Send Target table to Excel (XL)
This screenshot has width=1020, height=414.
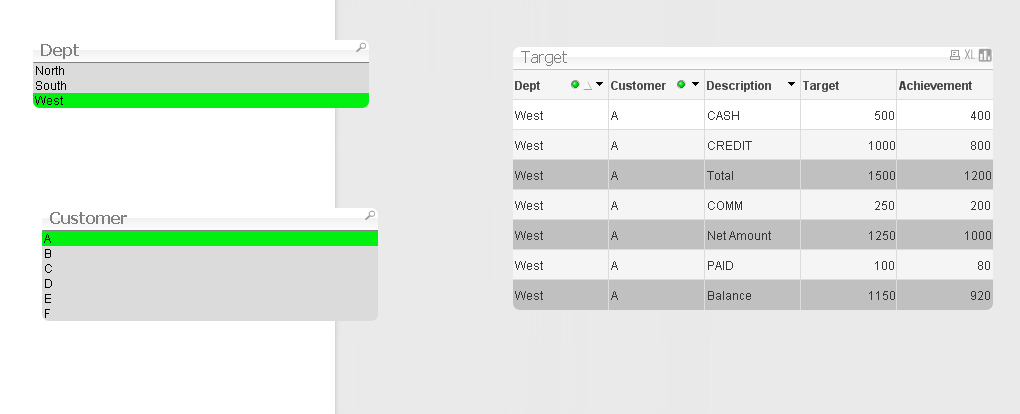point(969,55)
